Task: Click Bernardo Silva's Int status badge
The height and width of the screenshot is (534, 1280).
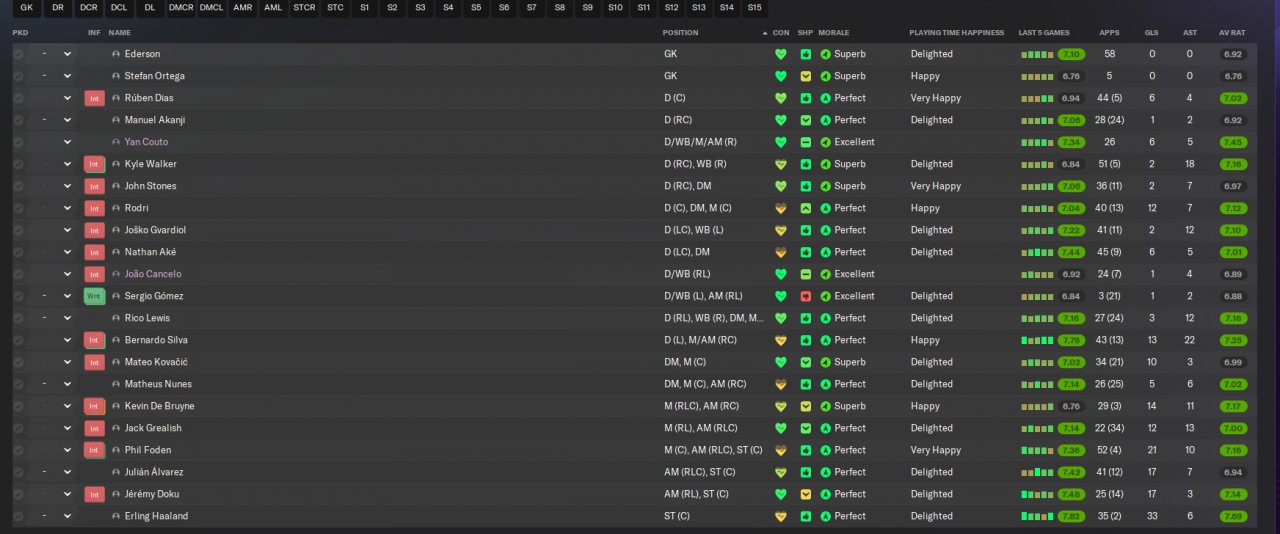Action: pyautogui.click(x=95, y=340)
